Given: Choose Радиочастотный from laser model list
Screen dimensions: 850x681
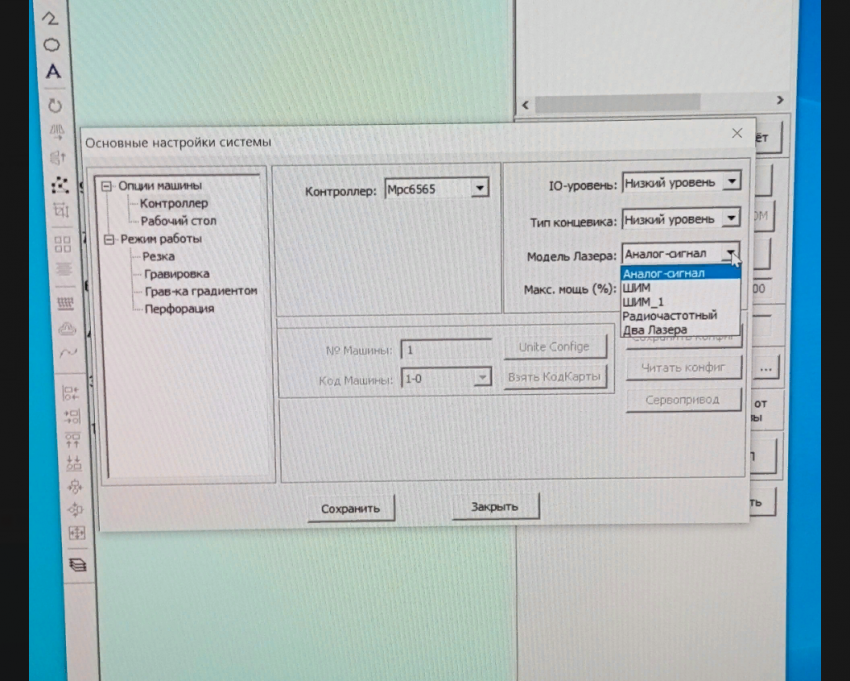Looking at the screenshot, I should (x=668, y=315).
